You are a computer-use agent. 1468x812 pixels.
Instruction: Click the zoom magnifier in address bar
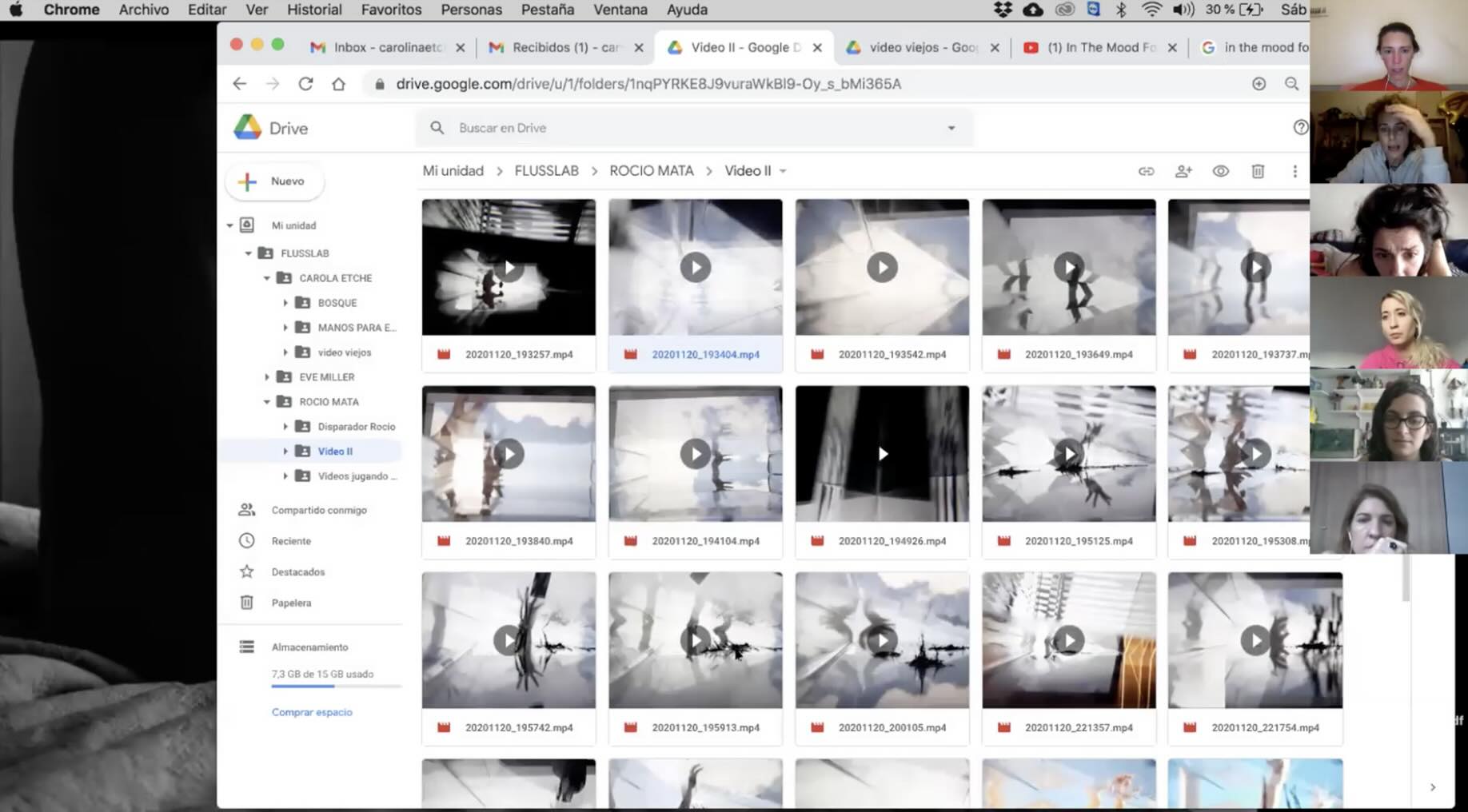click(1291, 83)
